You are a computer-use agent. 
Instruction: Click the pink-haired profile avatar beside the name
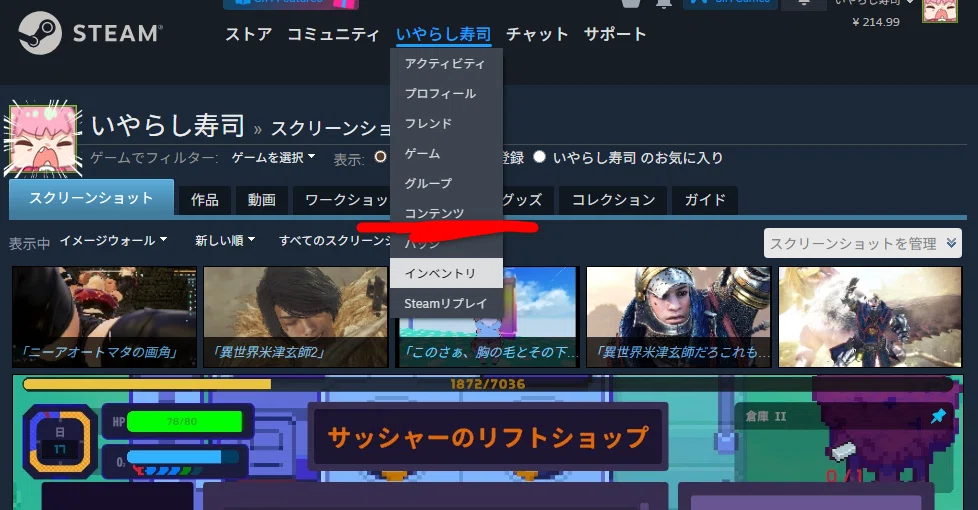tap(42, 140)
